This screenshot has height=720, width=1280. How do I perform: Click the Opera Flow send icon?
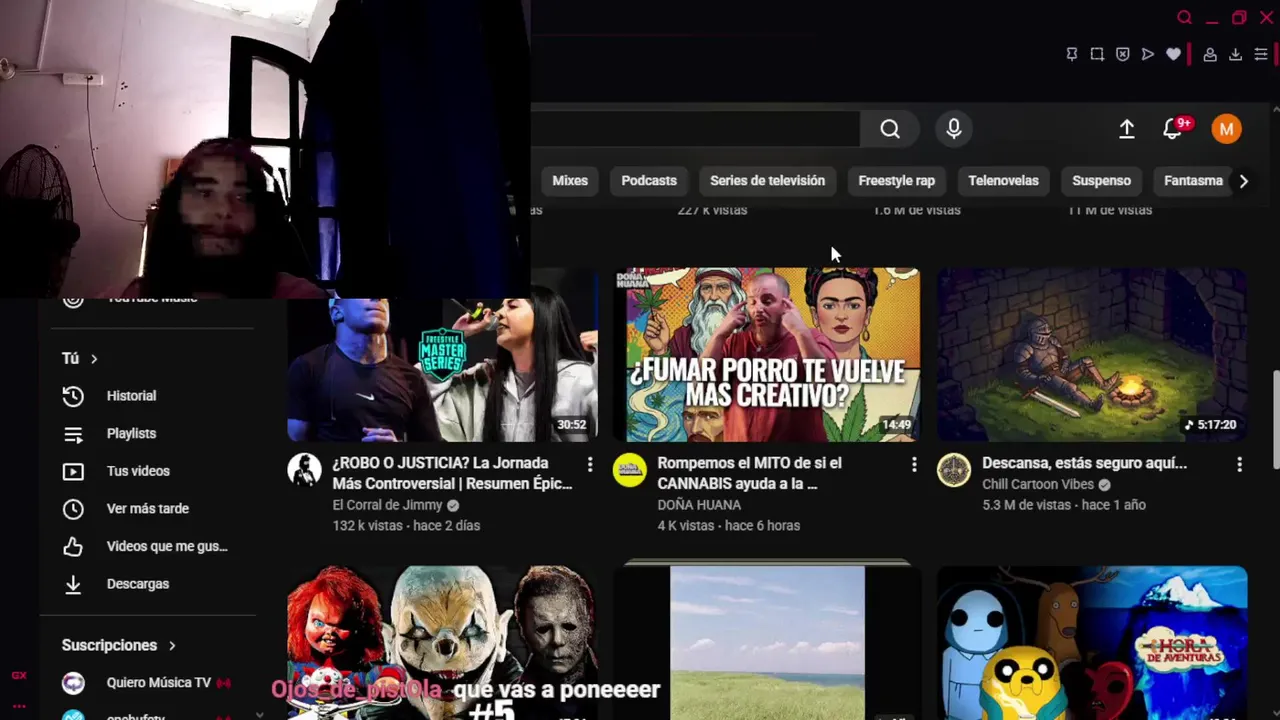tap(1148, 54)
